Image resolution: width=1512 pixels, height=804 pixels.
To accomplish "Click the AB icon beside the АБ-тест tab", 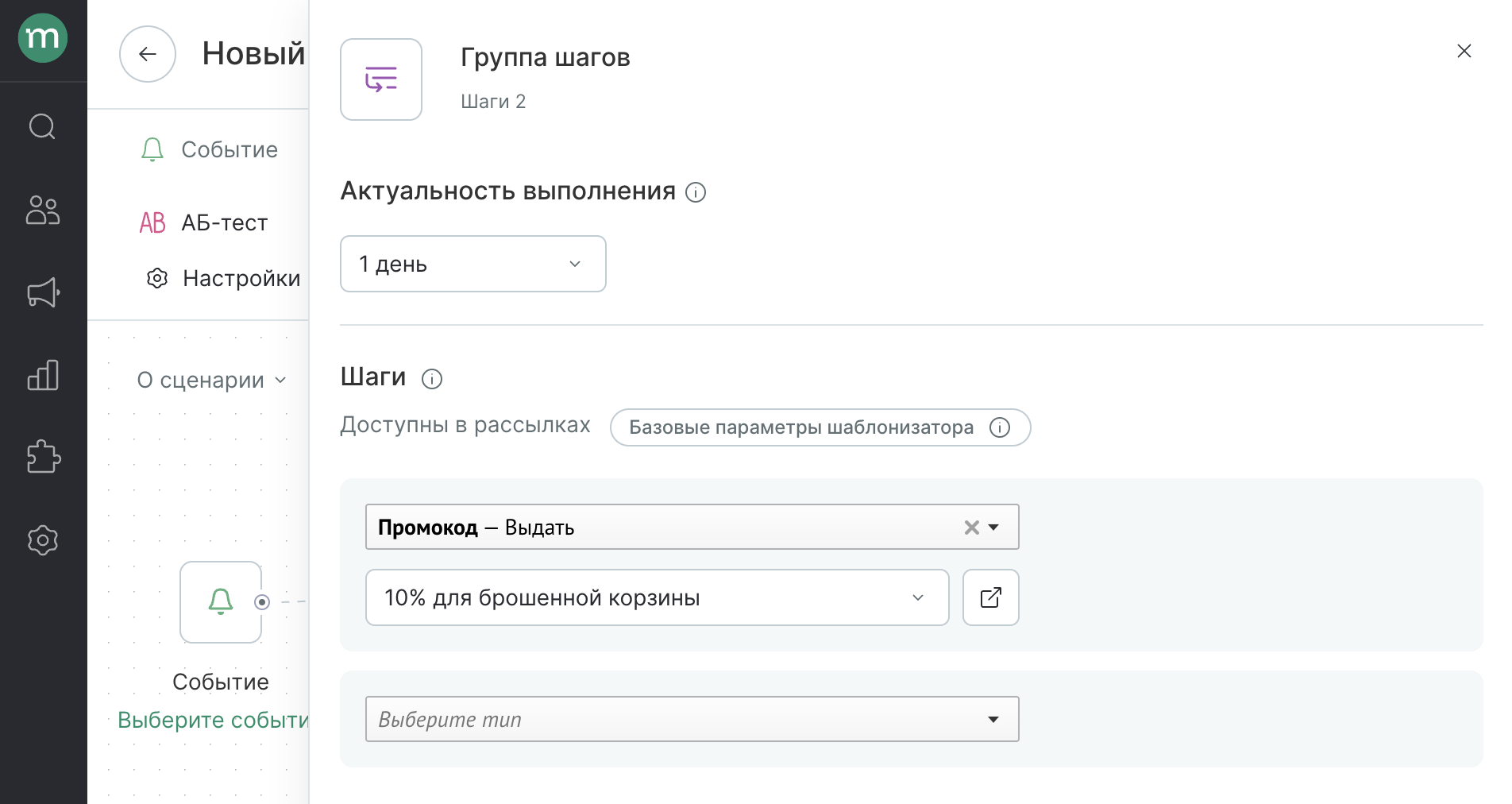I will (x=152, y=222).
